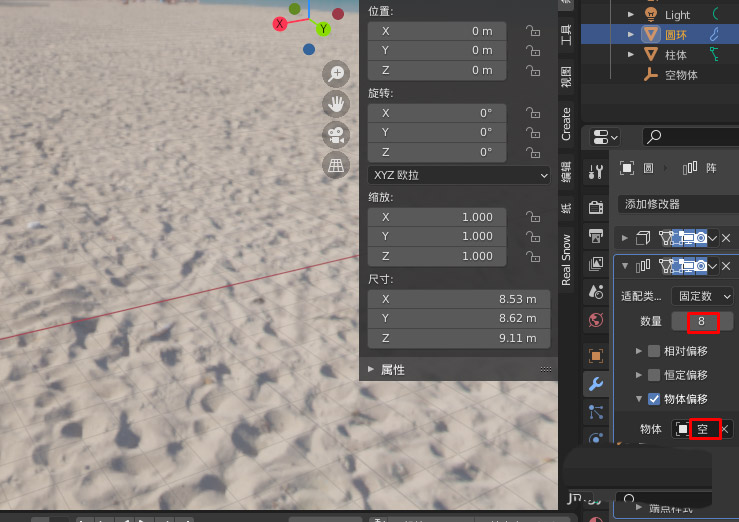Toggle the lock for rotation X

click(533, 113)
